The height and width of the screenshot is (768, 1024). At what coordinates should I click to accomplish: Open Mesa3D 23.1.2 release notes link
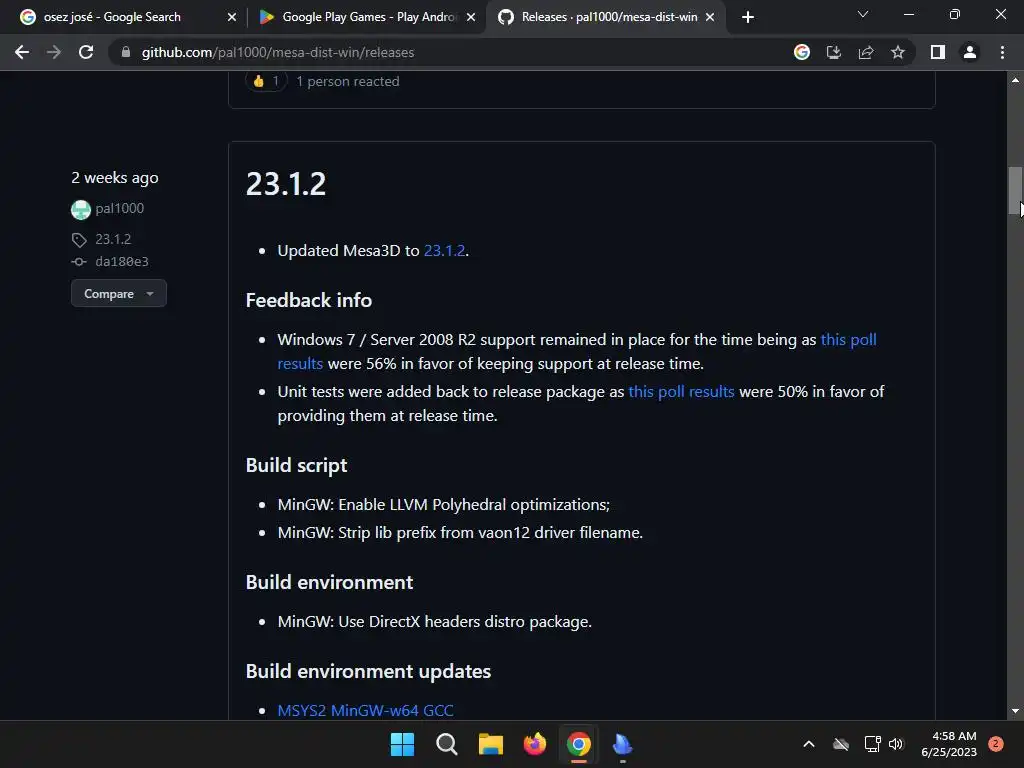[x=444, y=251]
